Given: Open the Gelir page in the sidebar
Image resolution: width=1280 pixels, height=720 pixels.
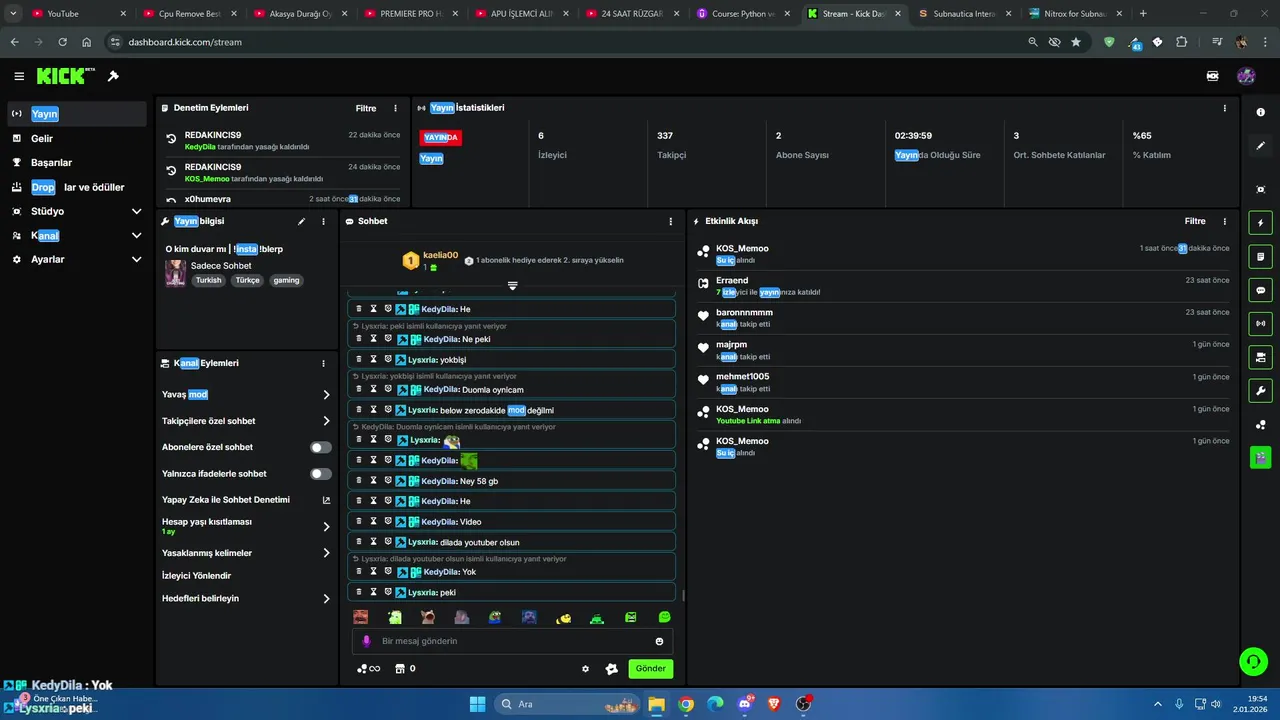Looking at the screenshot, I should [77, 138].
